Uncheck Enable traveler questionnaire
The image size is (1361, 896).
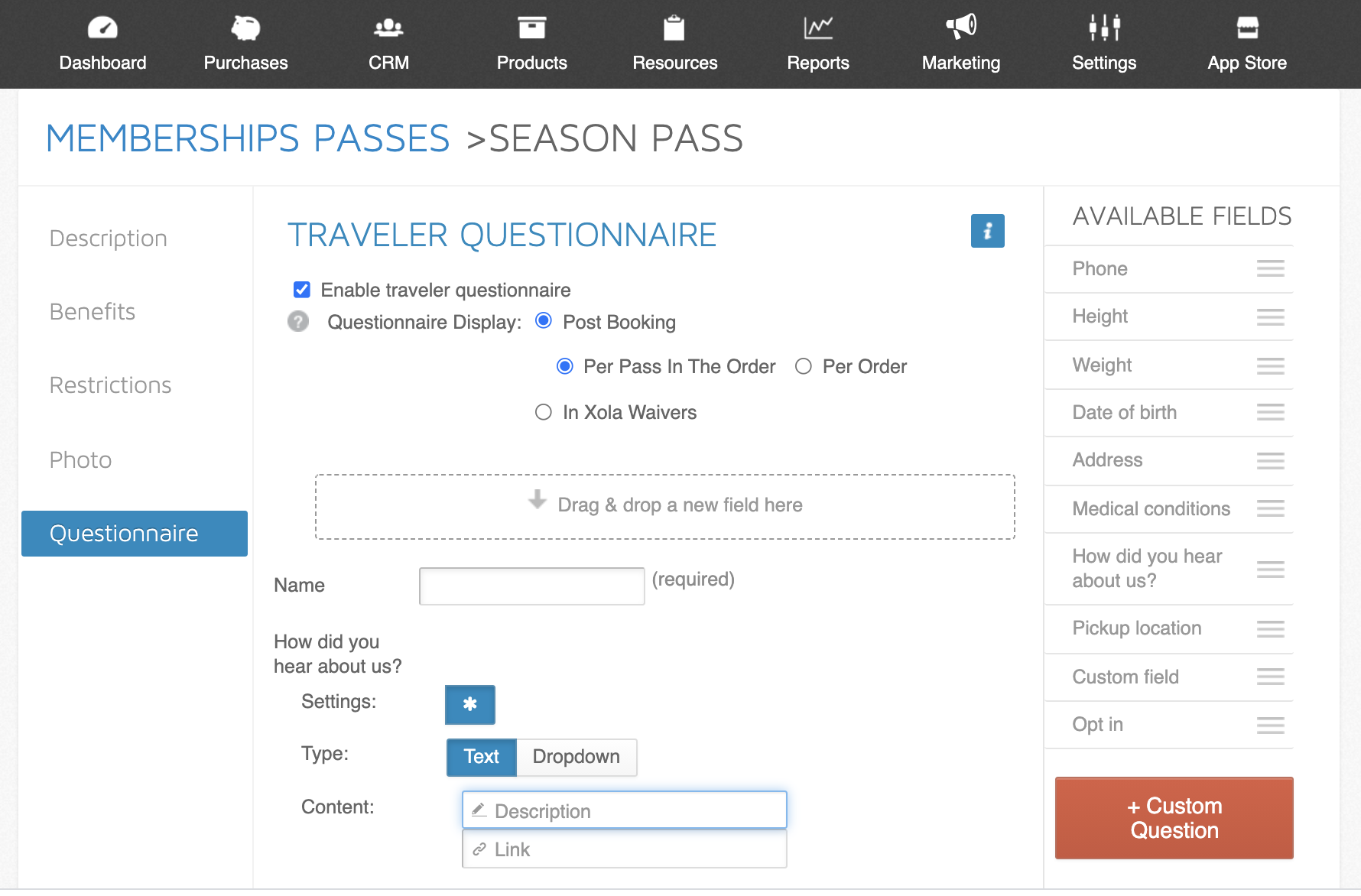(x=302, y=290)
